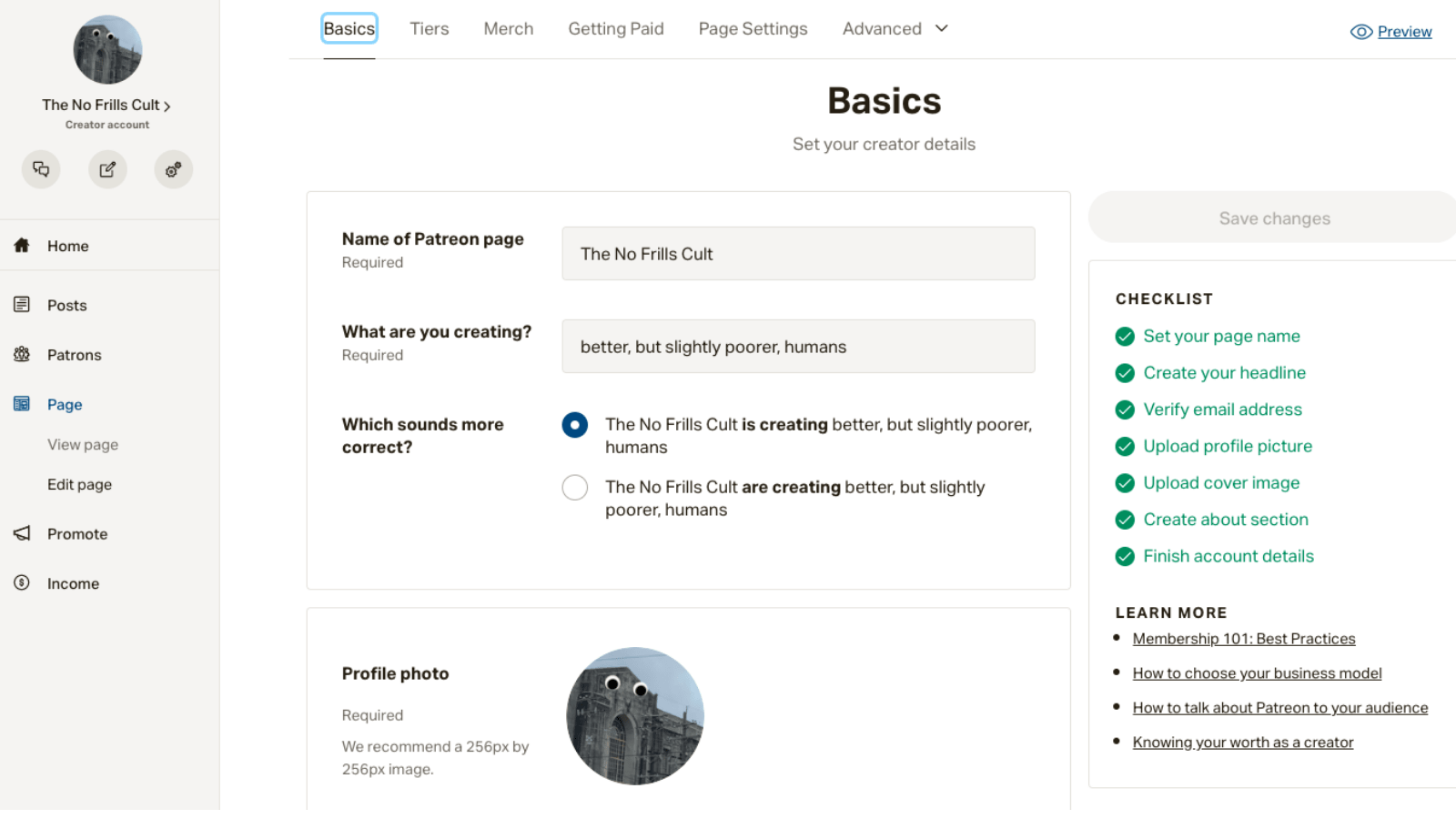Click the Page layout icon
Viewport: 1456px width, 819px height.
coord(22,403)
